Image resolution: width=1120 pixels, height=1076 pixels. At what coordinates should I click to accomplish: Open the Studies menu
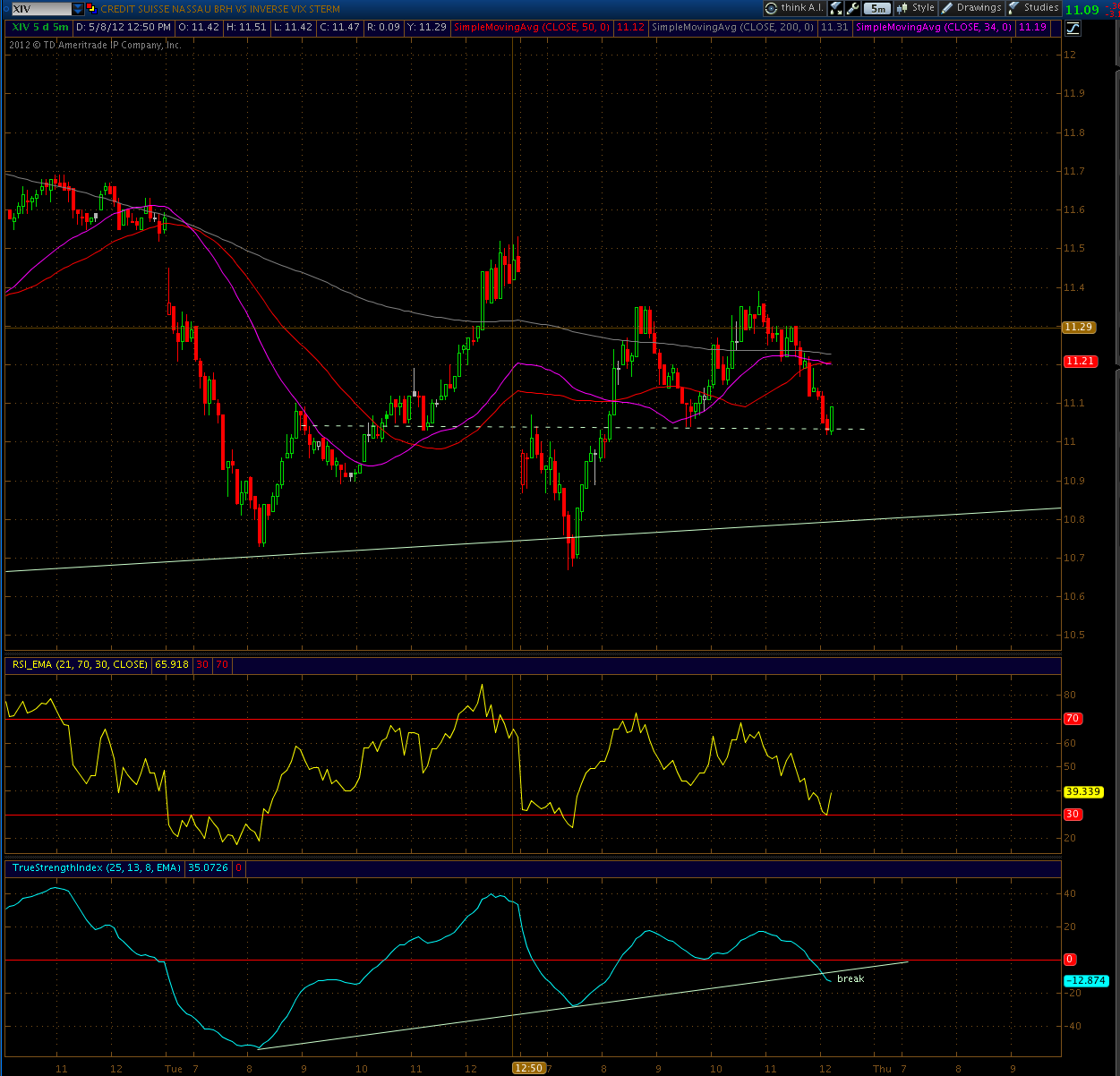(x=1033, y=8)
